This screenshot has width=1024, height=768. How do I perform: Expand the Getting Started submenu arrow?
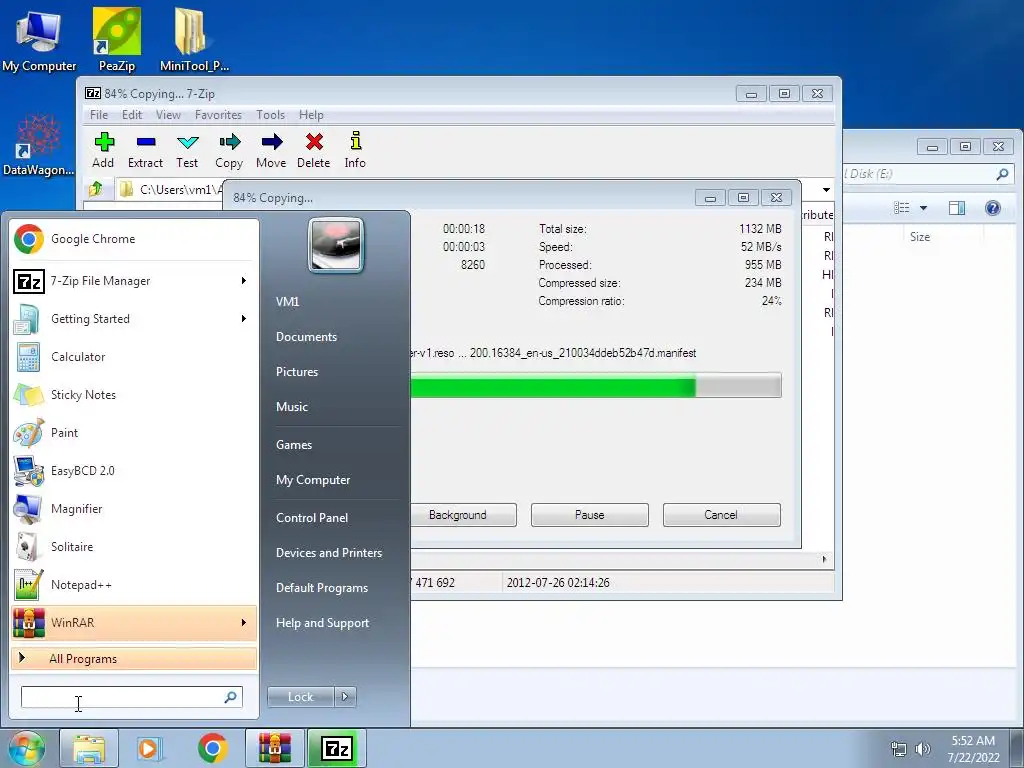pyautogui.click(x=244, y=319)
